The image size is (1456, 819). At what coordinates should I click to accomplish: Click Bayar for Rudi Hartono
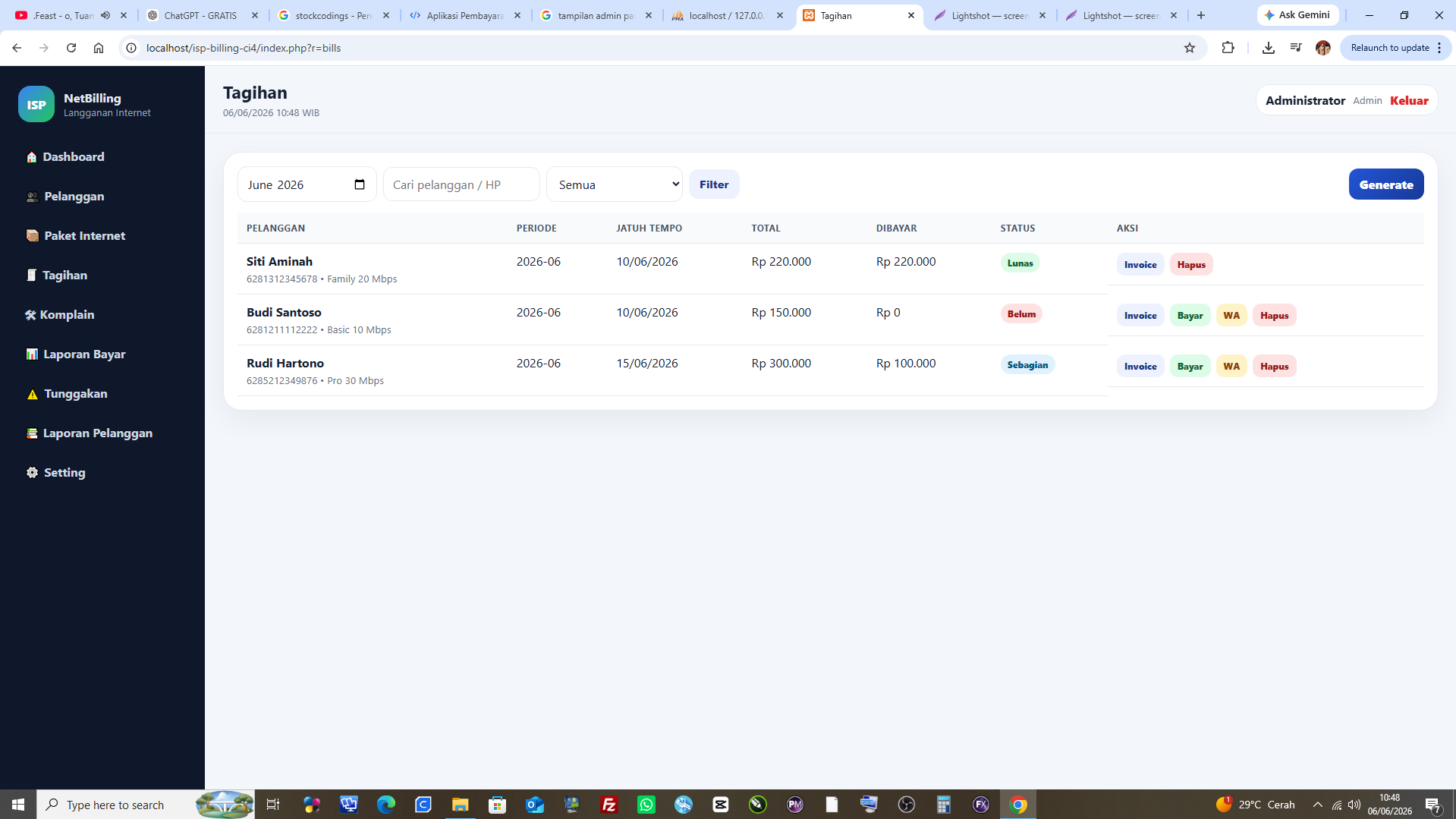(x=1190, y=366)
